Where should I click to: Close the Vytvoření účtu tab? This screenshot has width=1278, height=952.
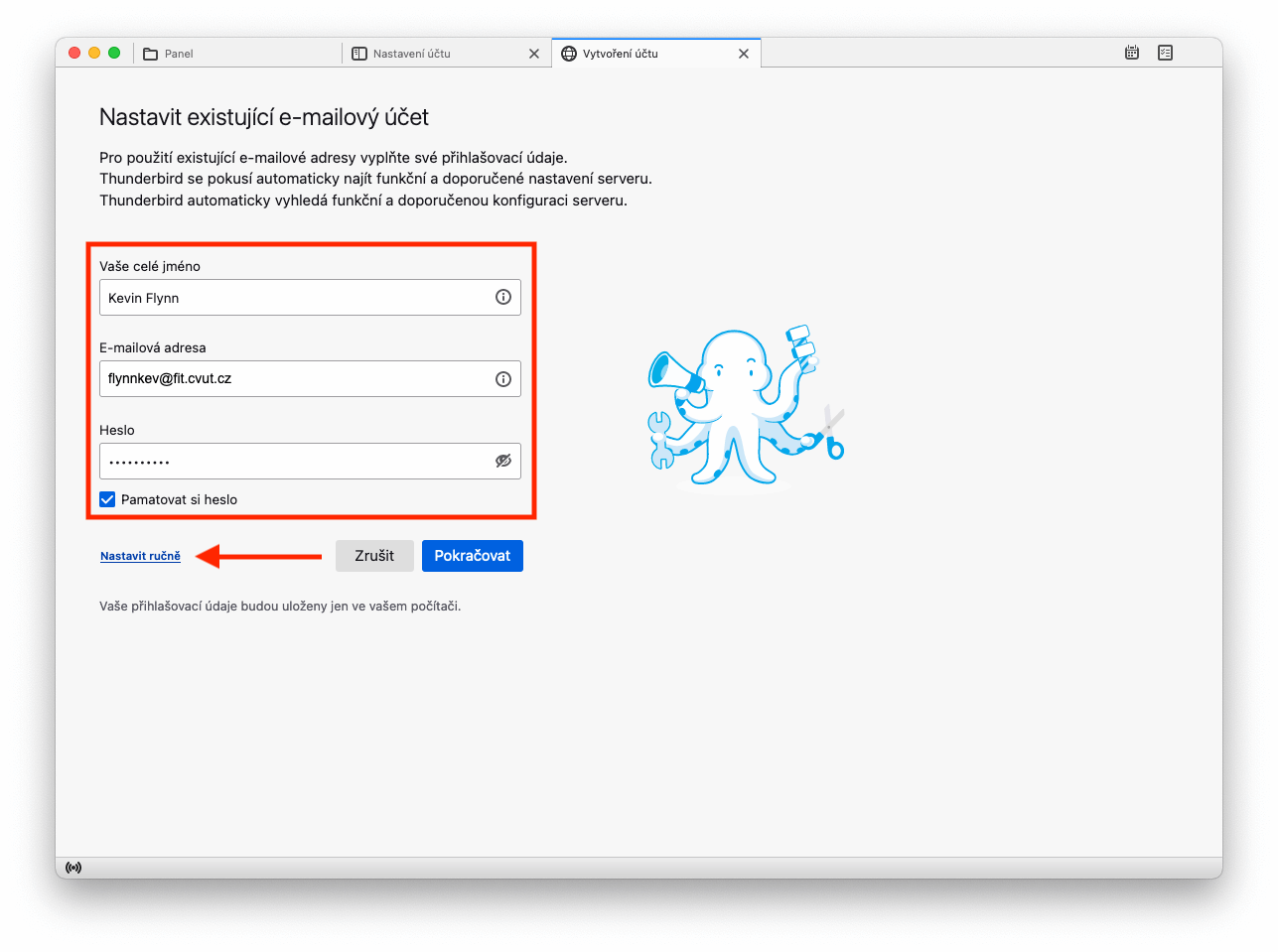pos(744,54)
